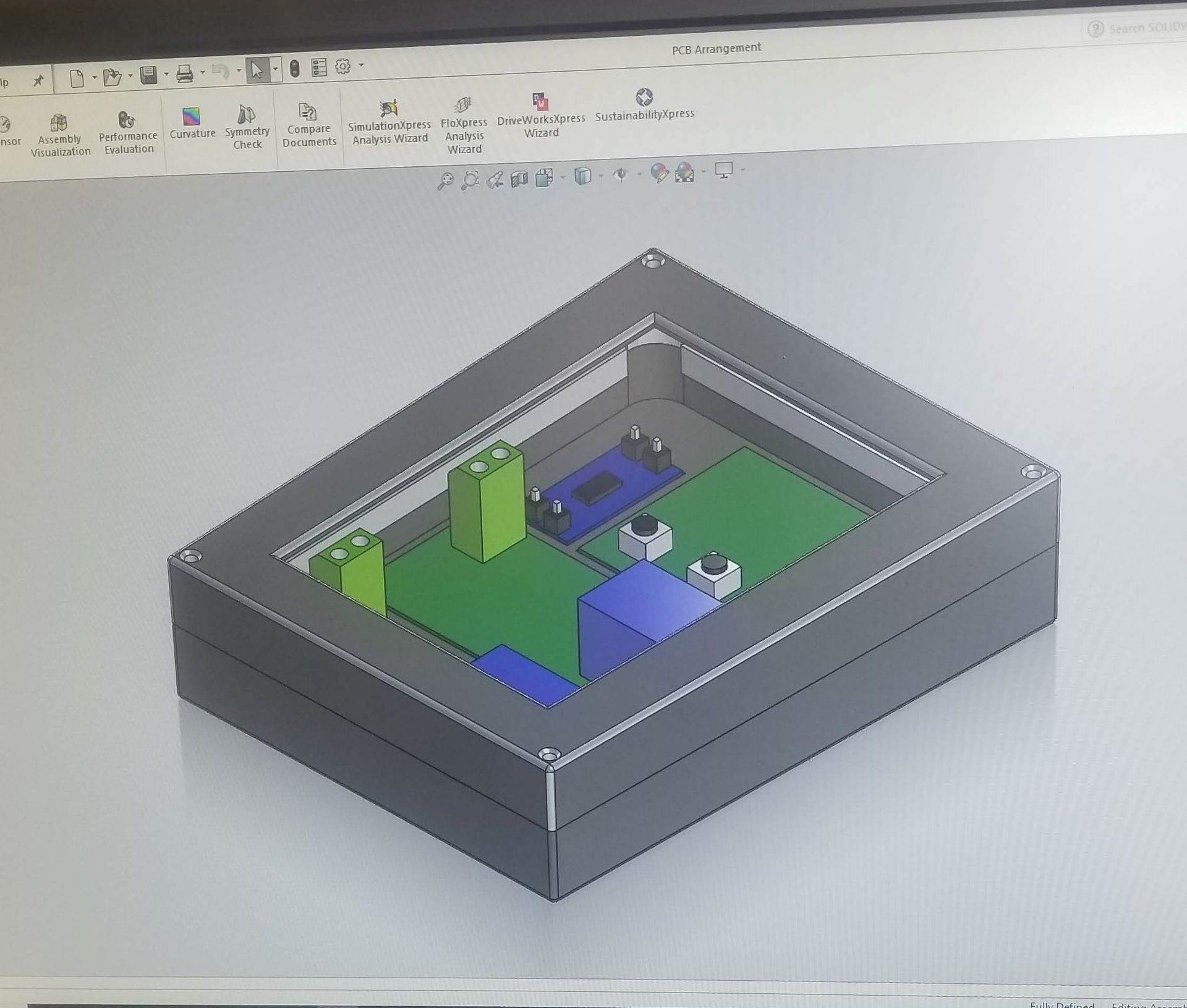The image size is (1187, 1008).
Task: Toggle the Section View tool
Action: coord(519,179)
